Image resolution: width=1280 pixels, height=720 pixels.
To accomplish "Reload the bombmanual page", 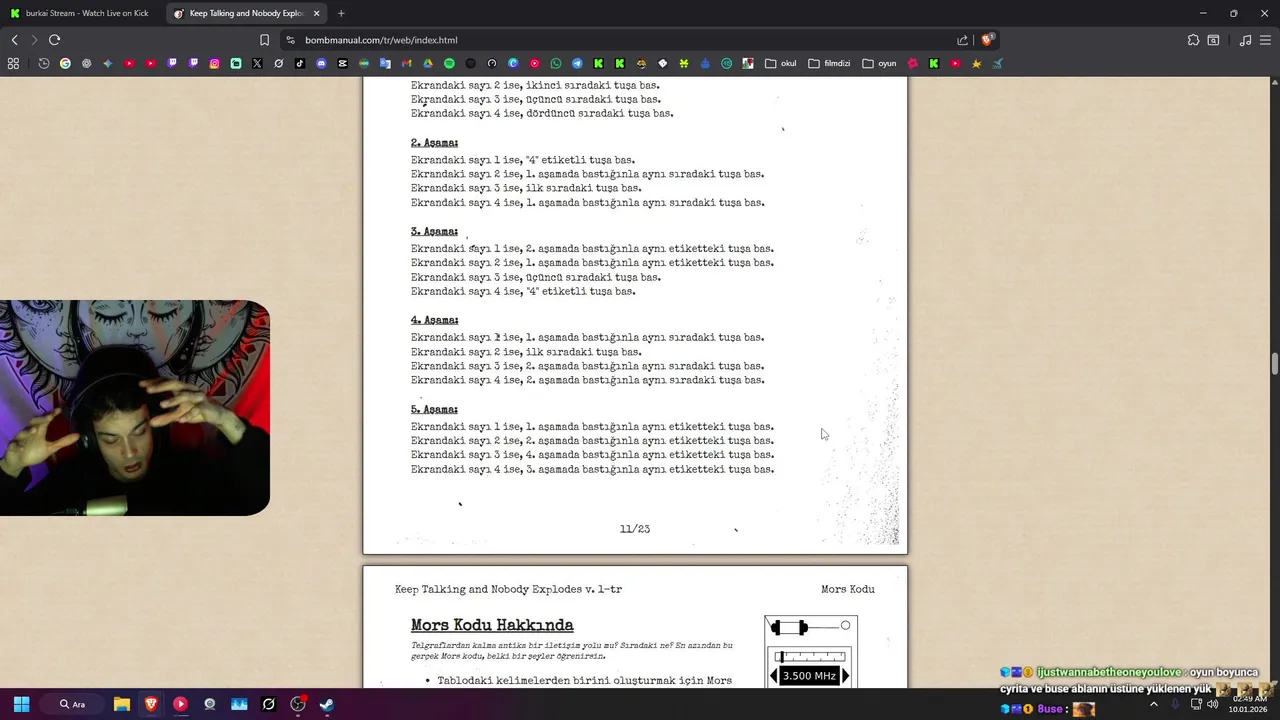I will click(x=54, y=40).
